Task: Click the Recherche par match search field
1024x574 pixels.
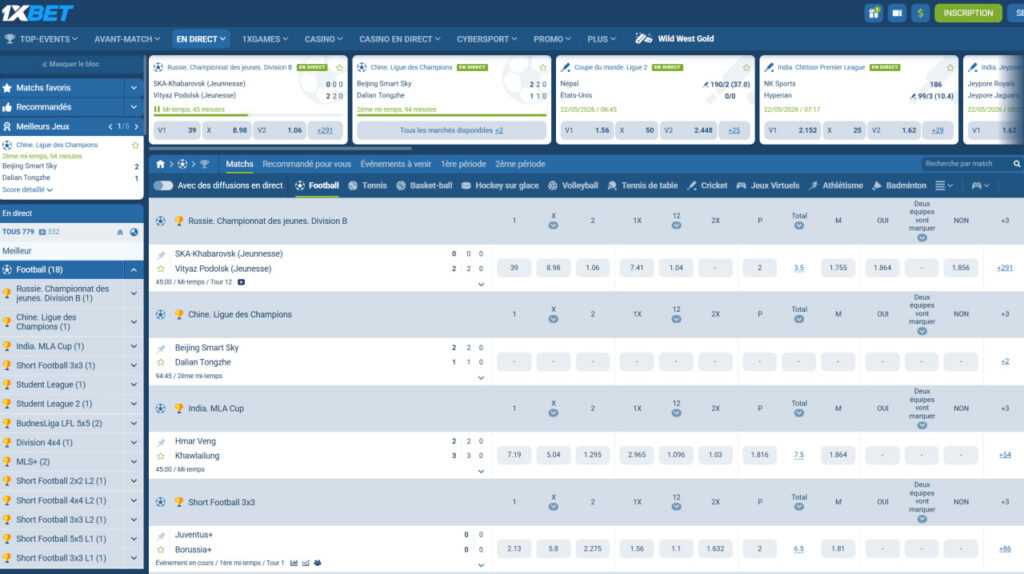Action: pos(967,164)
